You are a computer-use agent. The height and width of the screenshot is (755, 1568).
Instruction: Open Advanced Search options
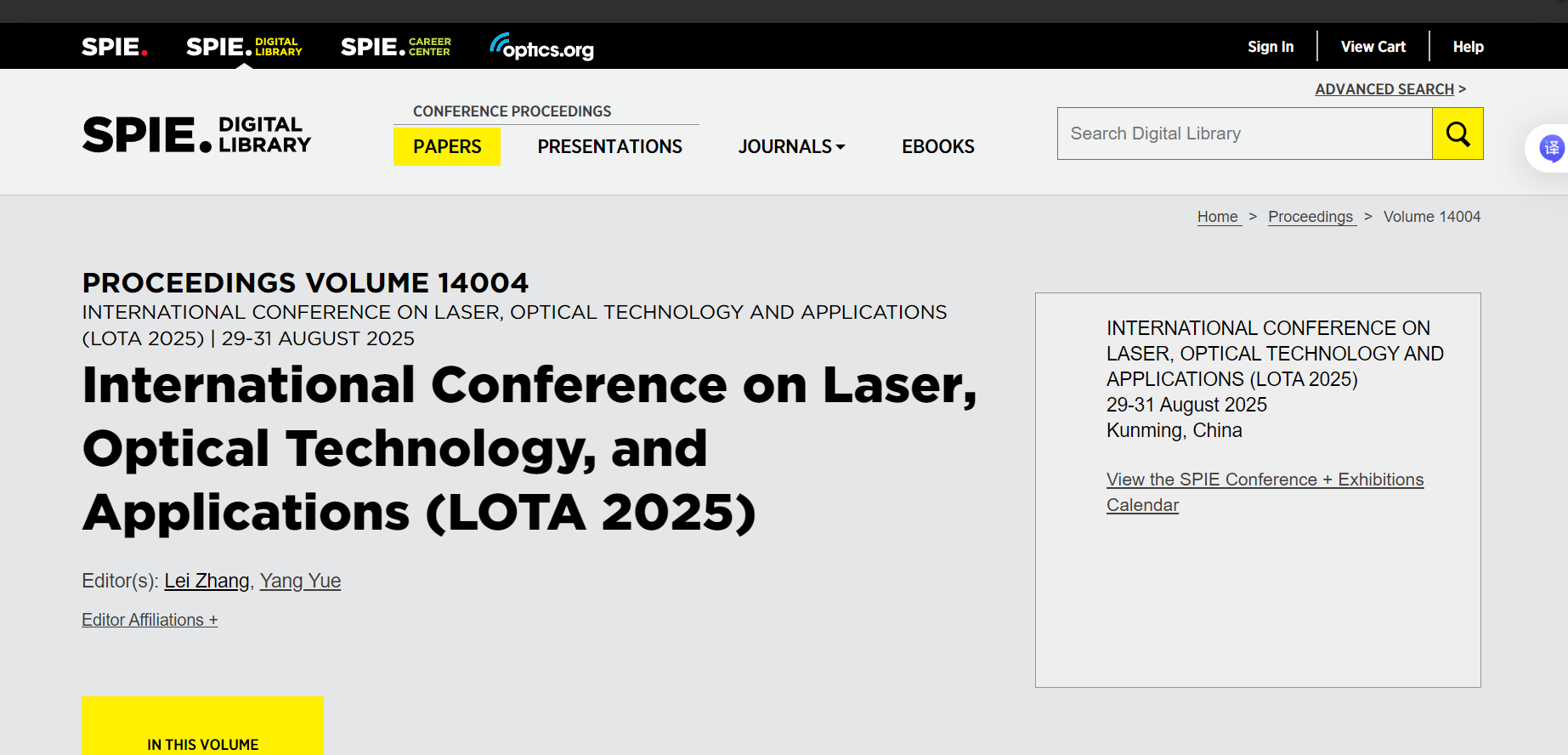[x=1384, y=89]
